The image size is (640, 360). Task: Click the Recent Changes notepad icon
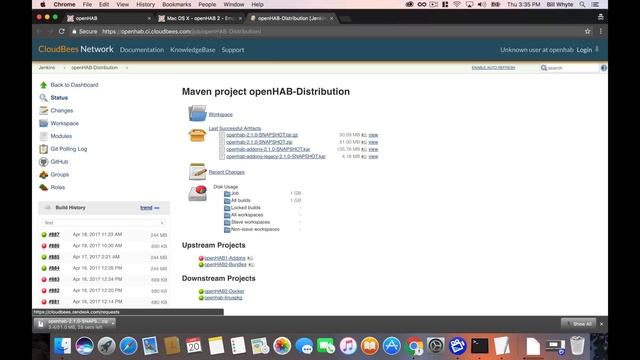198,171
